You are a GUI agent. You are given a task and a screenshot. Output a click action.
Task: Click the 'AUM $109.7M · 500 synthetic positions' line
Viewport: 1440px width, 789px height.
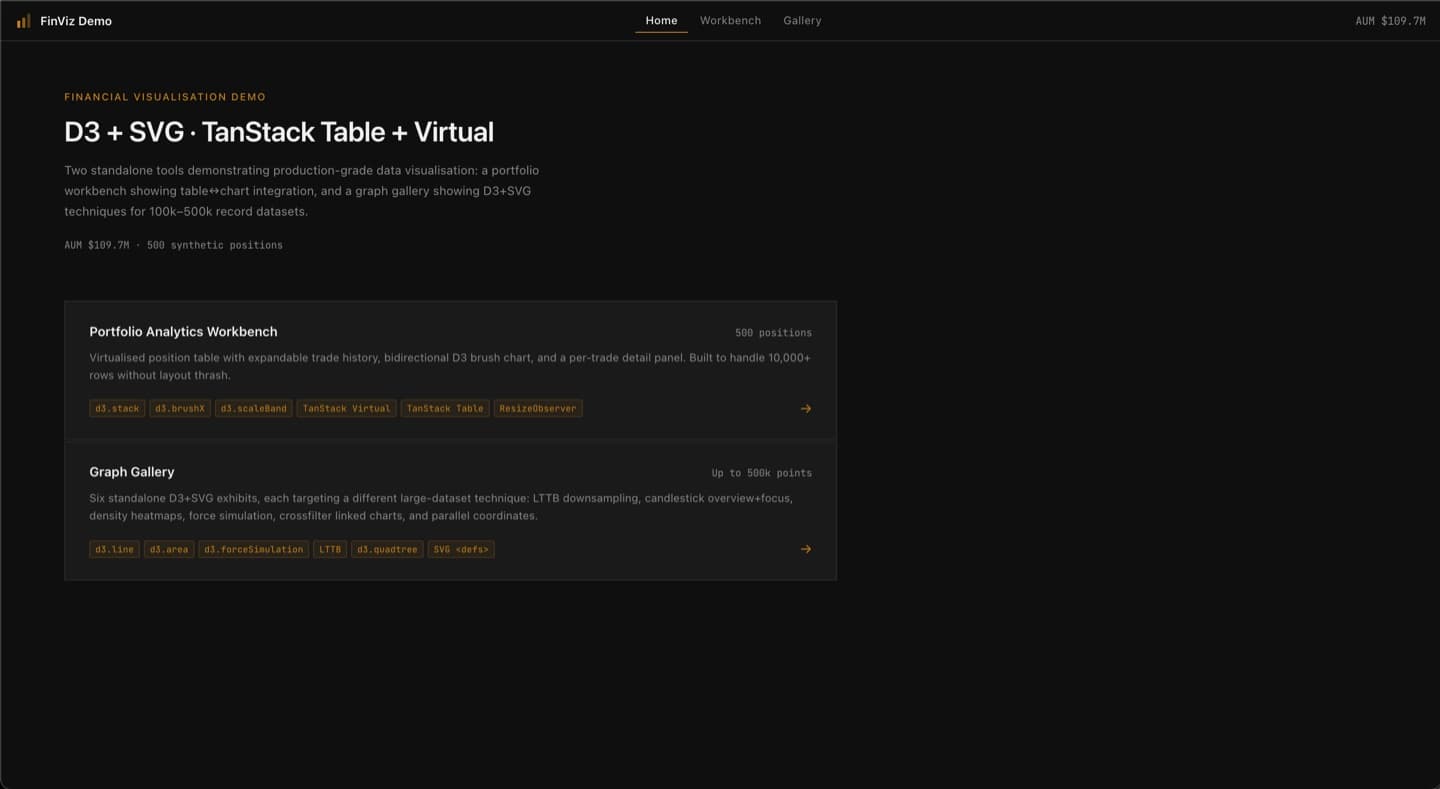[173, 245]
